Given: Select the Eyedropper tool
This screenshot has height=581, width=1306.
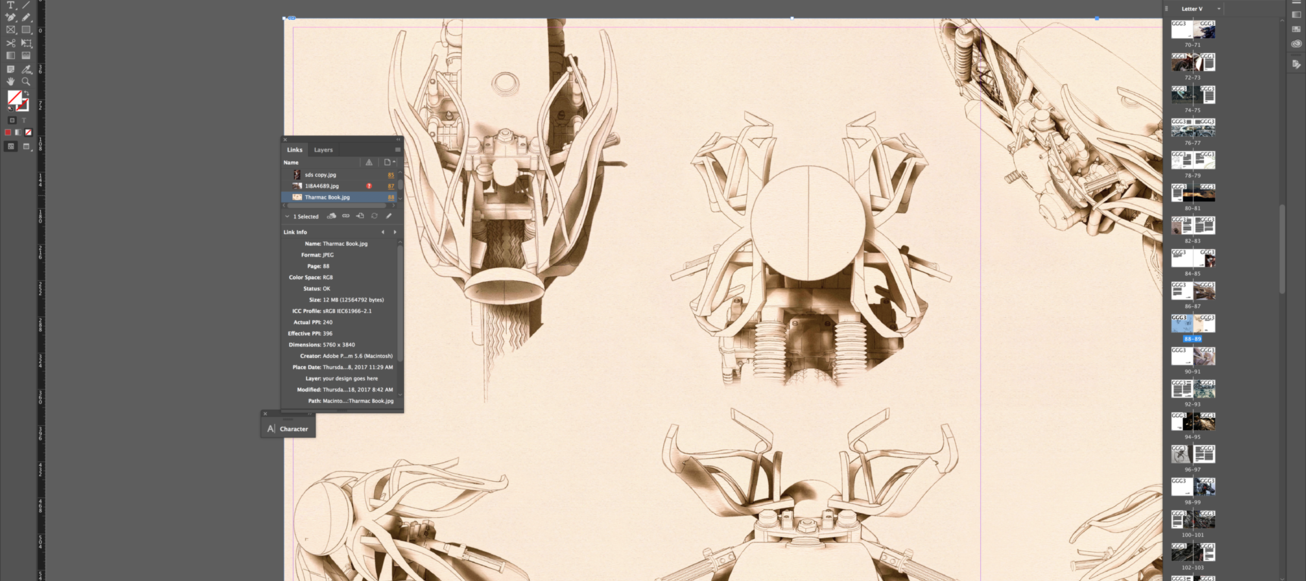Looking at the screenshot, I should coord(26,69).
